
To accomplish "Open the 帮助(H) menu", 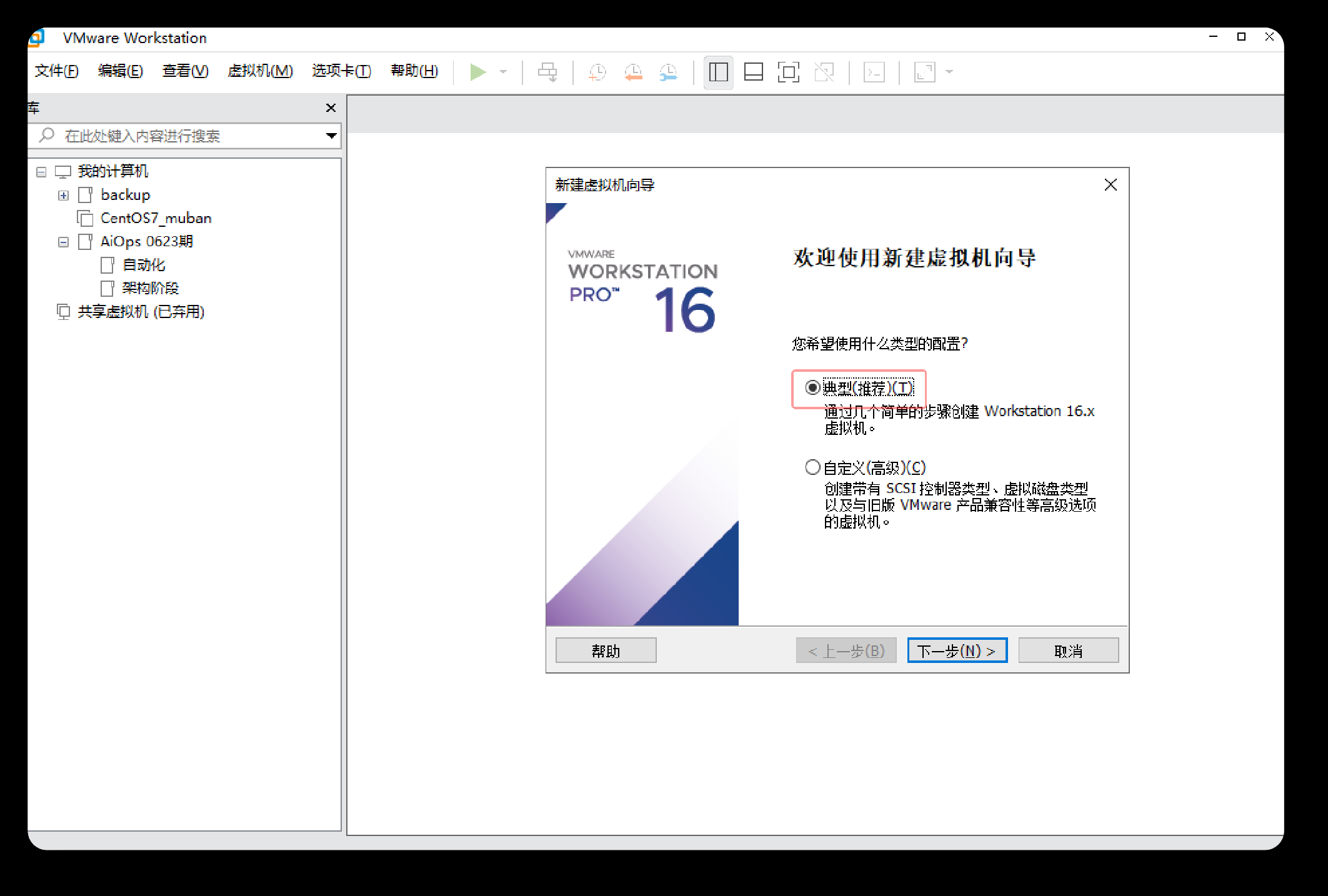I will click(414, 71).
